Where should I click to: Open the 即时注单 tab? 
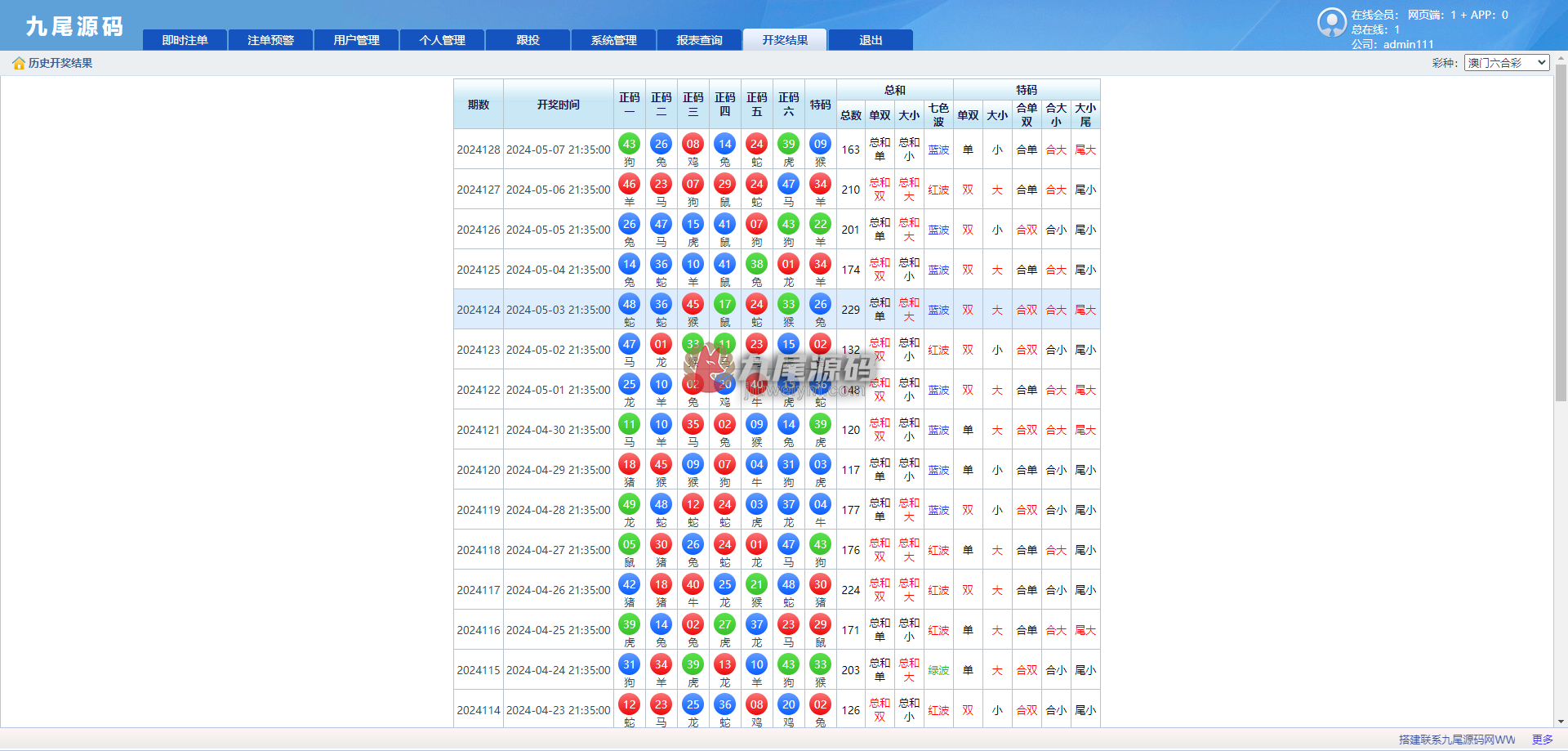[x=185, y=40]
